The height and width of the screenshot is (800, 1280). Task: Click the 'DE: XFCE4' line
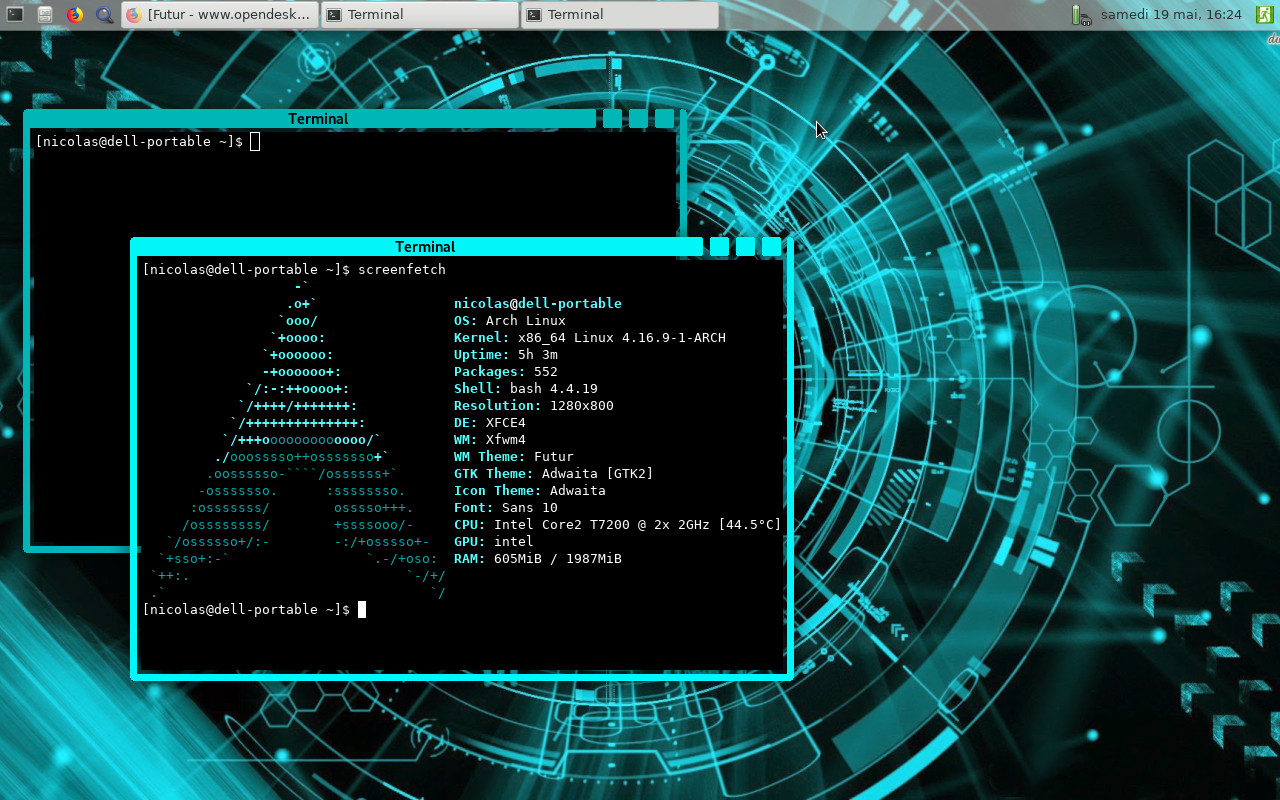tap(490, 423)
